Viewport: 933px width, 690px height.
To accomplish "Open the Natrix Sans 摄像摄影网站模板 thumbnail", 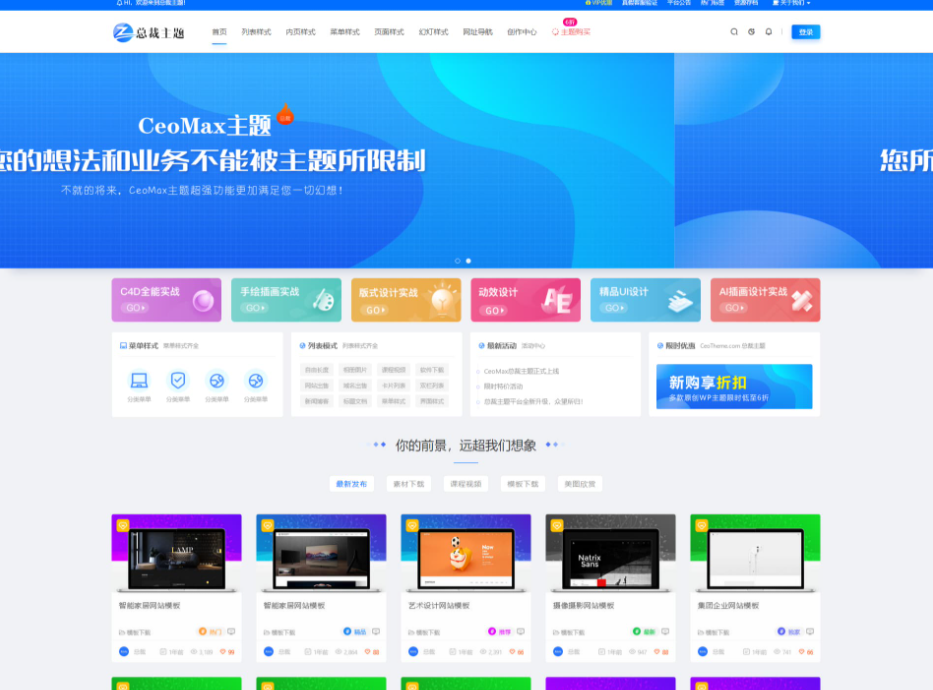I will (x=610, y=554).
